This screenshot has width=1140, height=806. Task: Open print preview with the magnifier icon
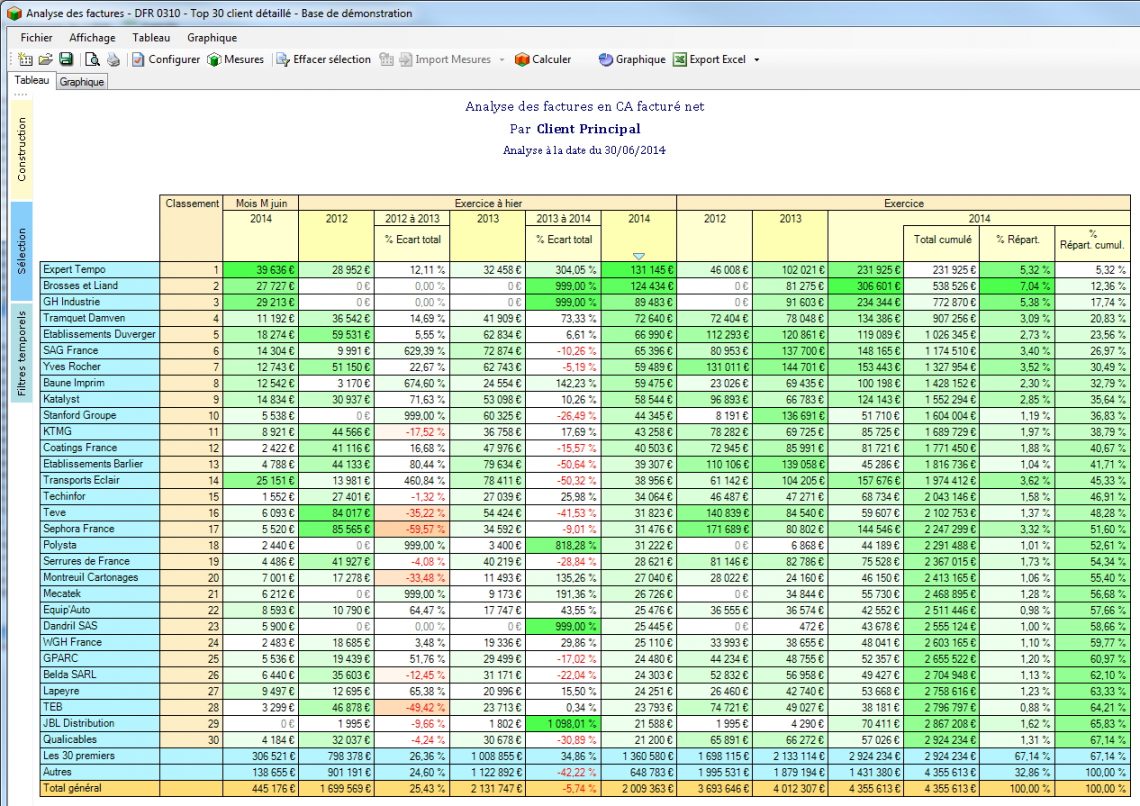pos(92,60)
